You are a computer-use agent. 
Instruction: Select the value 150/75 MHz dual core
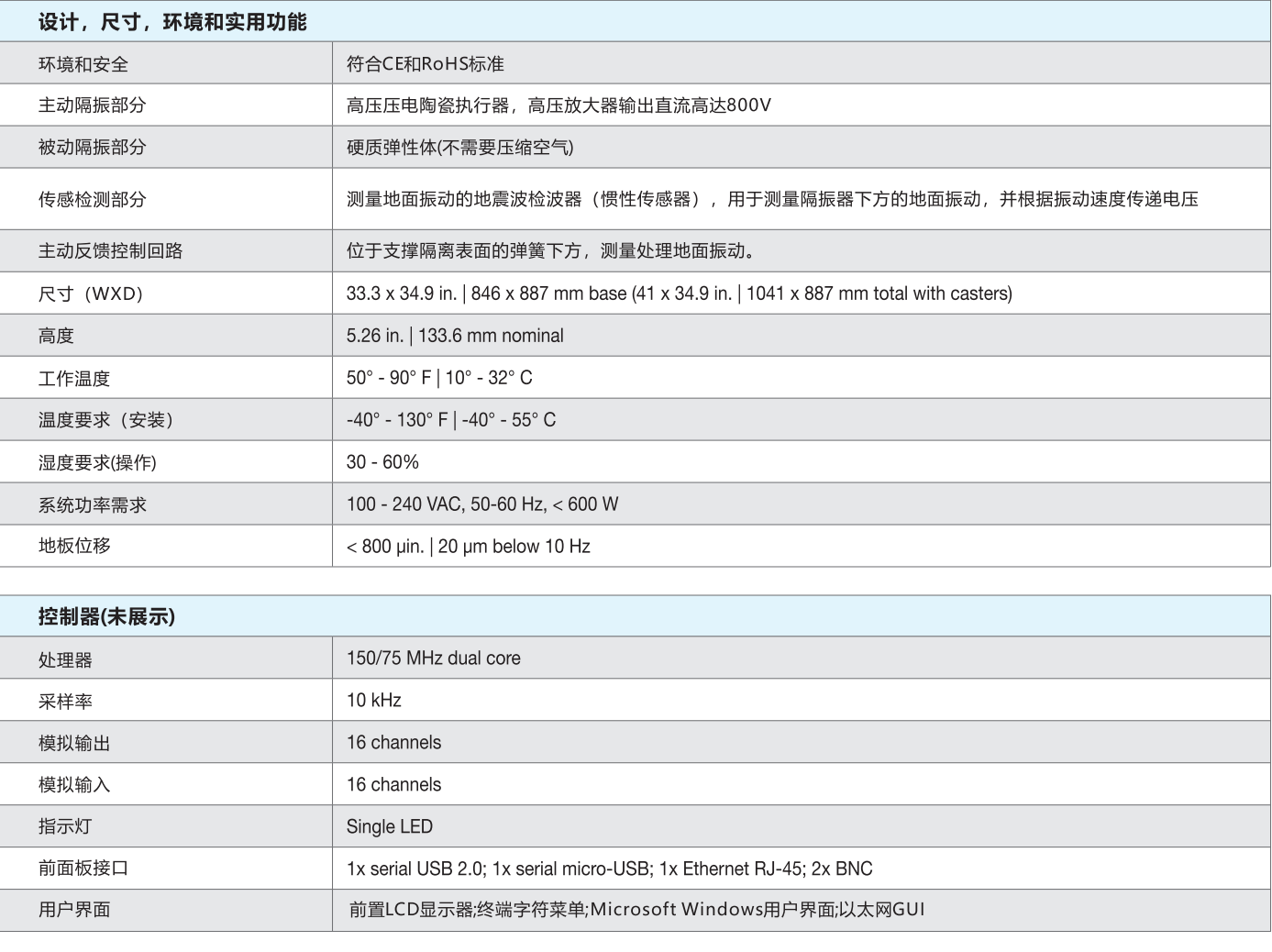coord(434,659)
